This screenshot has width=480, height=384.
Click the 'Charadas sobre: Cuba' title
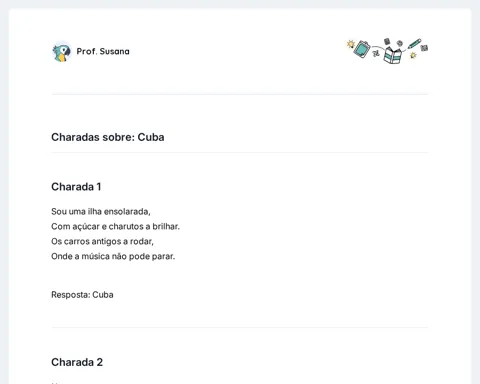pos(108,137)
